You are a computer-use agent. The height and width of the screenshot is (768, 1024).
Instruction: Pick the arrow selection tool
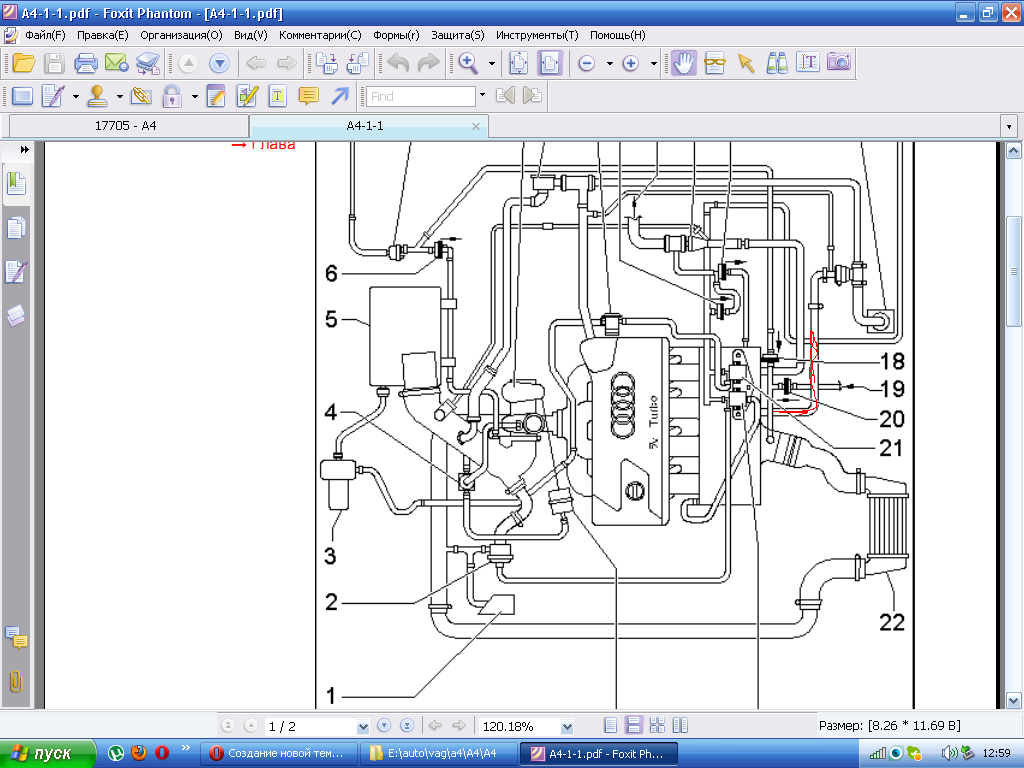point(746,63)
